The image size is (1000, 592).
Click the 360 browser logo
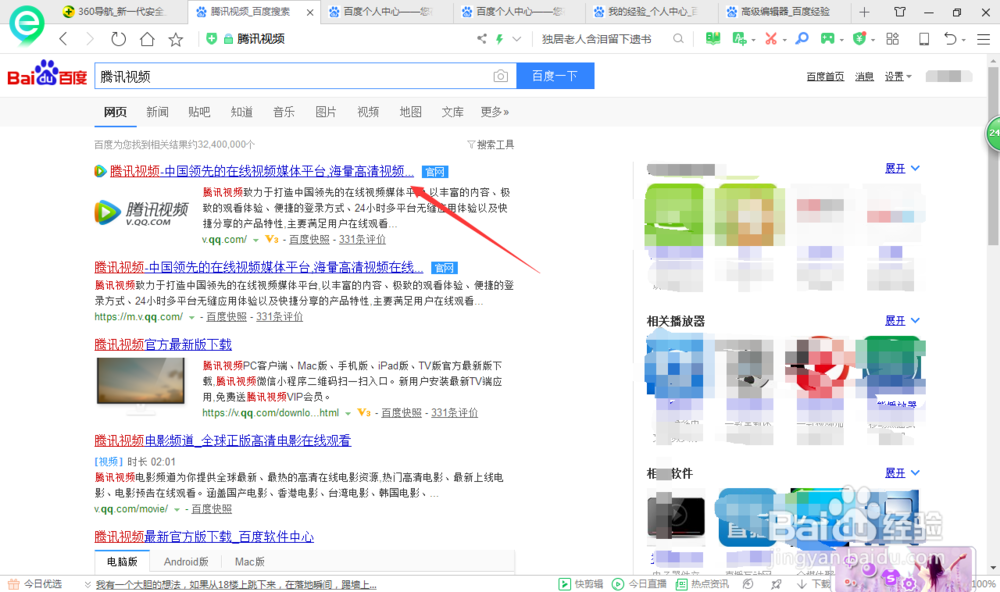click(x=26, y=24)
